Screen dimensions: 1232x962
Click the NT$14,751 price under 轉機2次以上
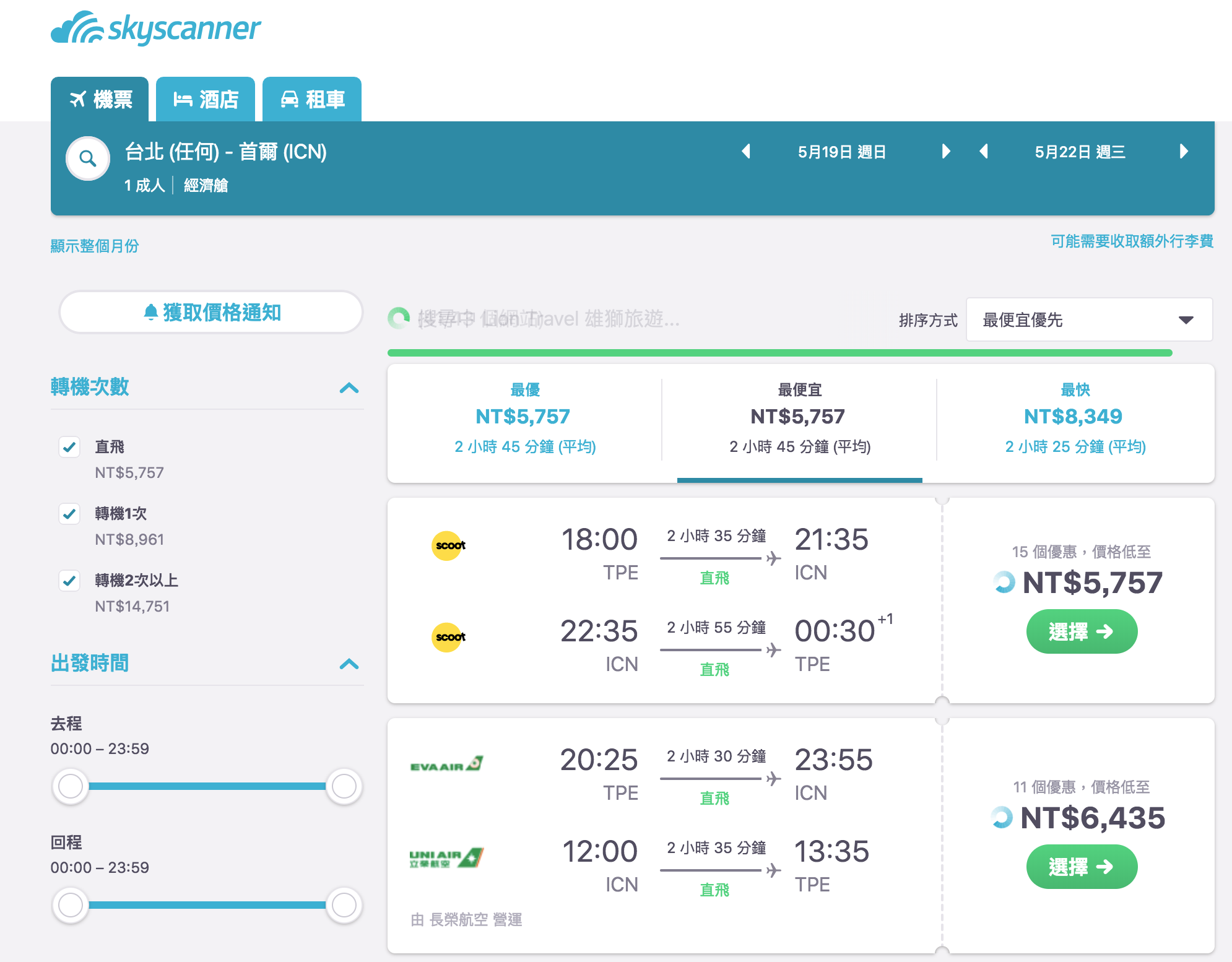click(132, 606)
